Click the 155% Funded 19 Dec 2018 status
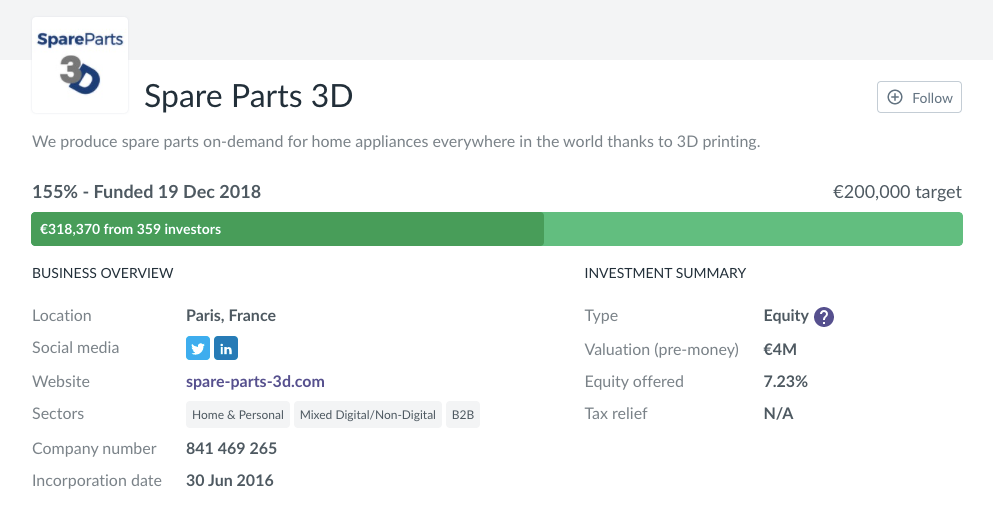The image size is (993, 509). (146, 192)
